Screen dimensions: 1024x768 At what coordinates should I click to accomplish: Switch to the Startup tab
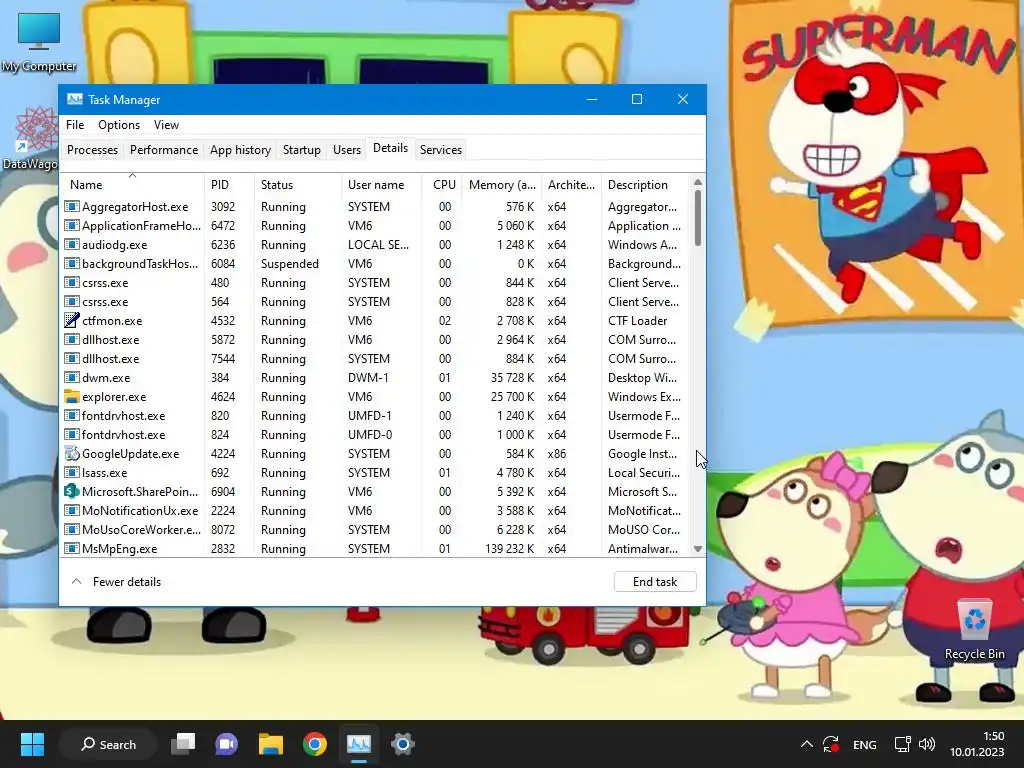tap(302, 150)
